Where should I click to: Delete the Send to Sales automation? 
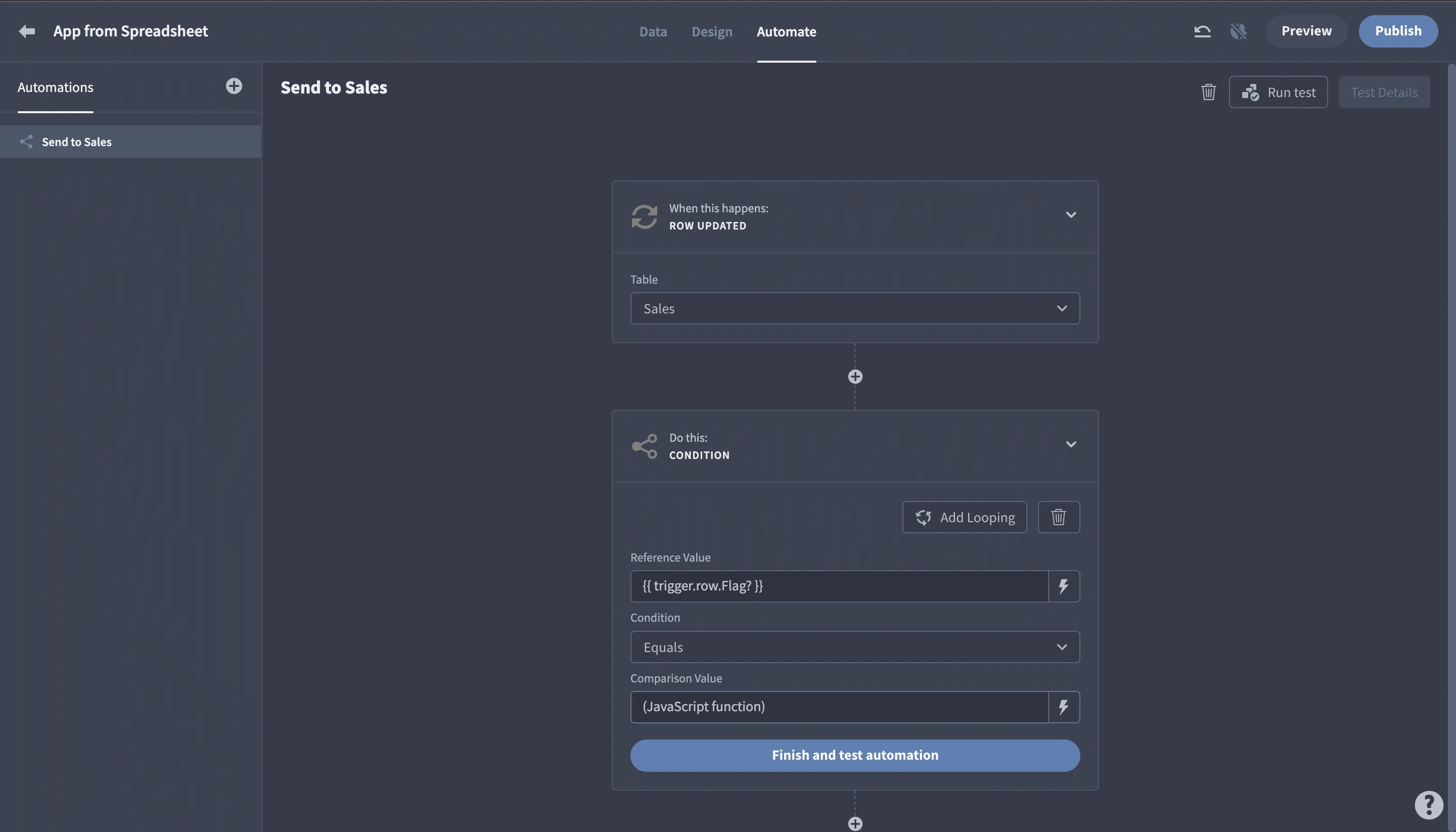[x=1209, y=92]
